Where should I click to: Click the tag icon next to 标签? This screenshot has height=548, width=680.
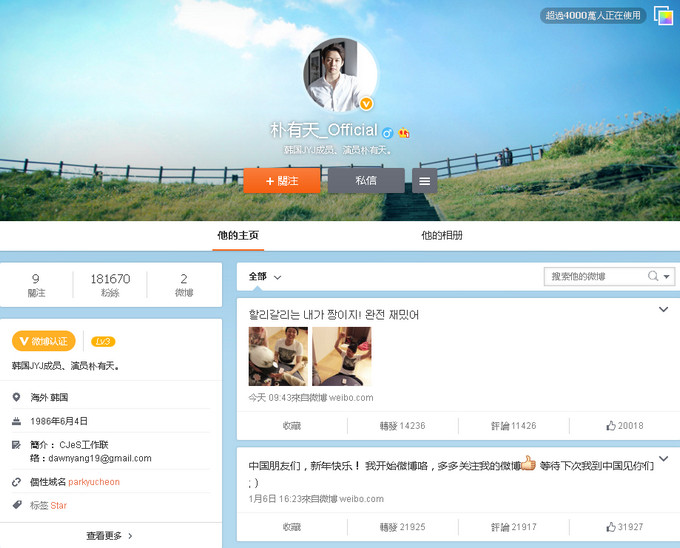pyautogui.click(x=16, y=505)
